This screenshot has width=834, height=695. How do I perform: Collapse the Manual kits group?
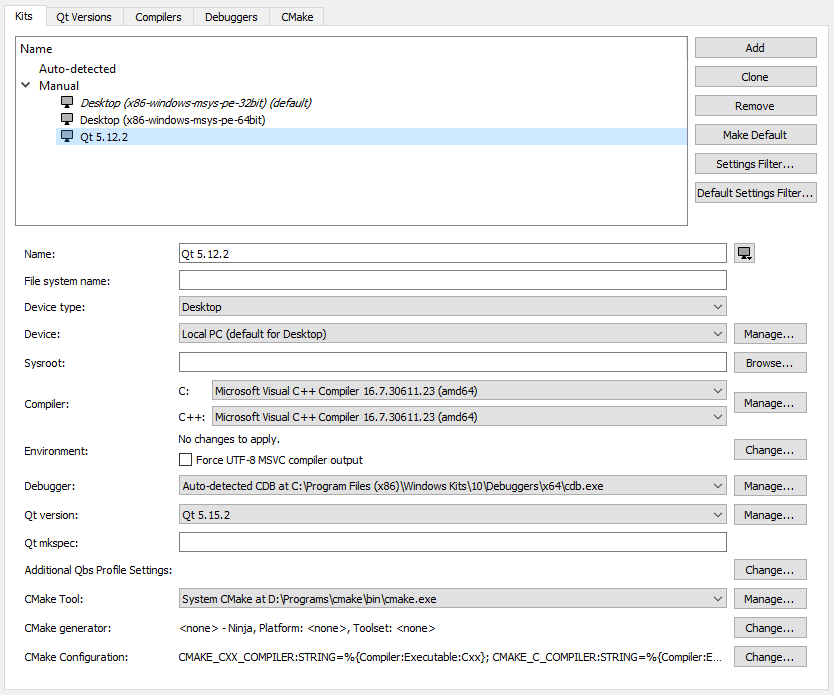tap(26, 85)
